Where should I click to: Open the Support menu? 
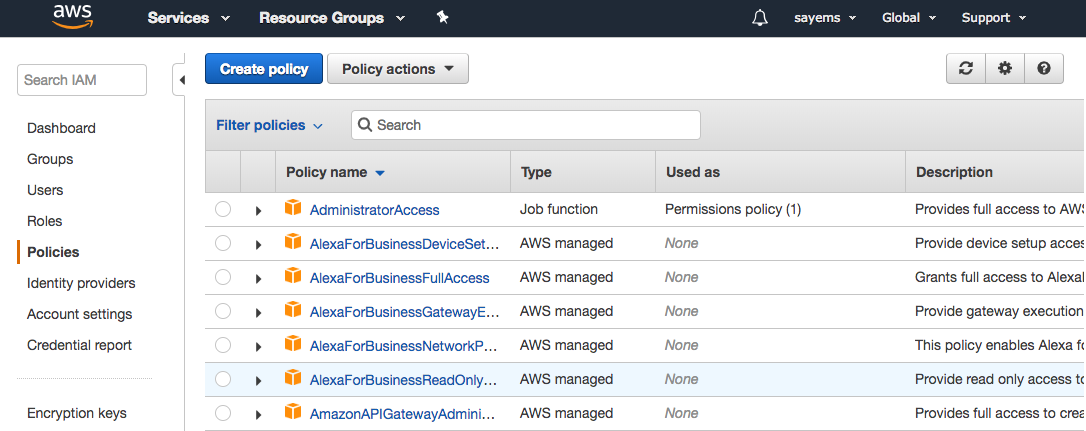994,18
